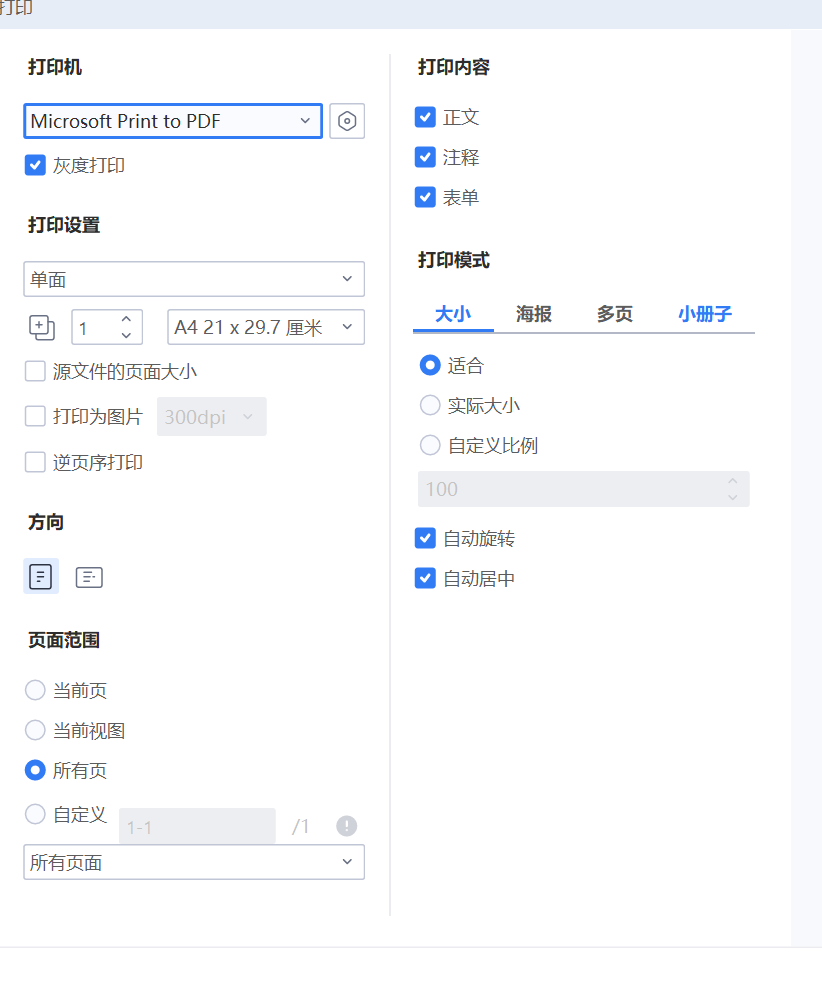Select the 实际大小 radio button

coord(430,405)
